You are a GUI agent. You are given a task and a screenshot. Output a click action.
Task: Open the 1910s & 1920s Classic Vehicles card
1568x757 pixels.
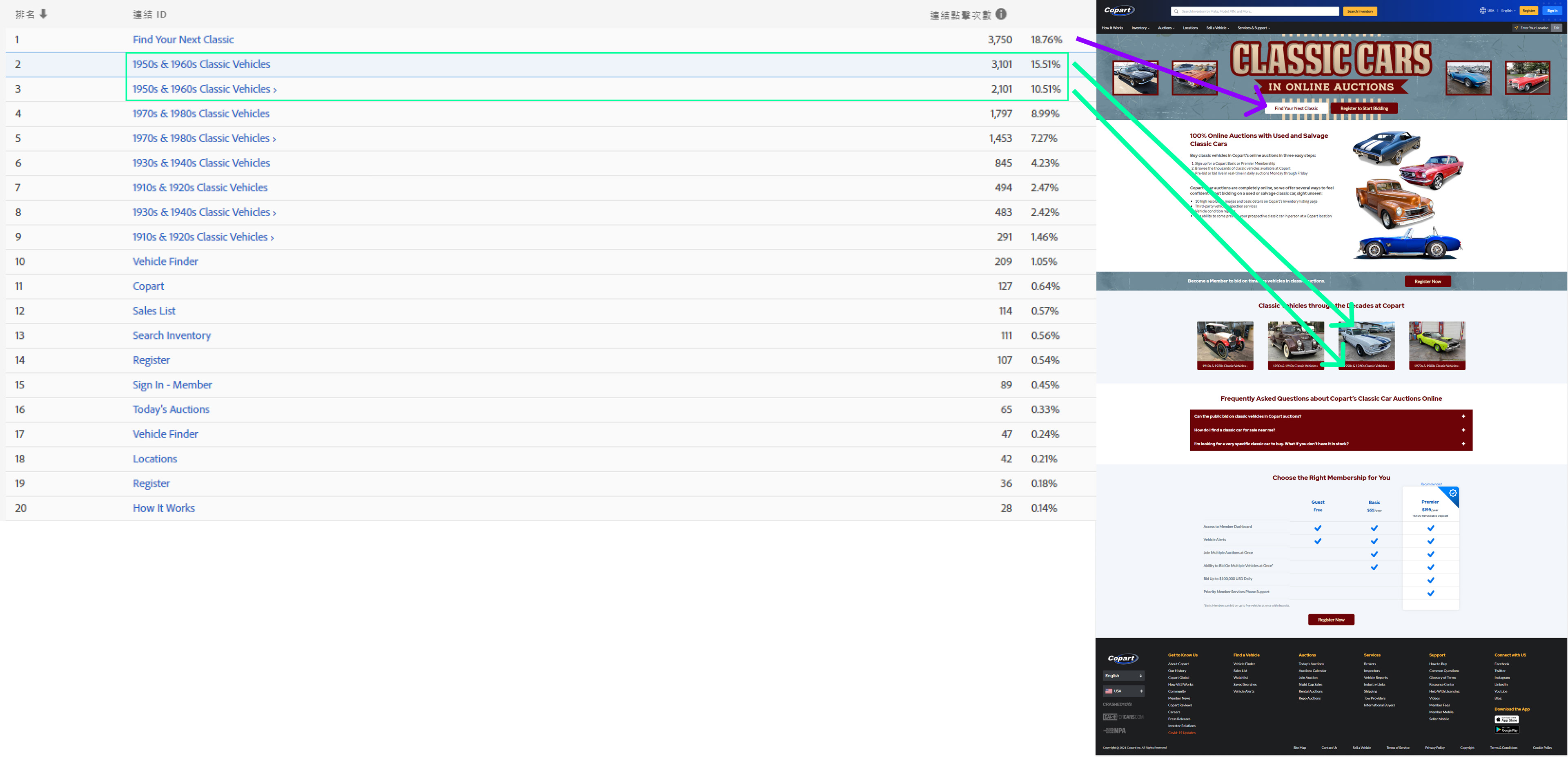[x=1225, y=346]
